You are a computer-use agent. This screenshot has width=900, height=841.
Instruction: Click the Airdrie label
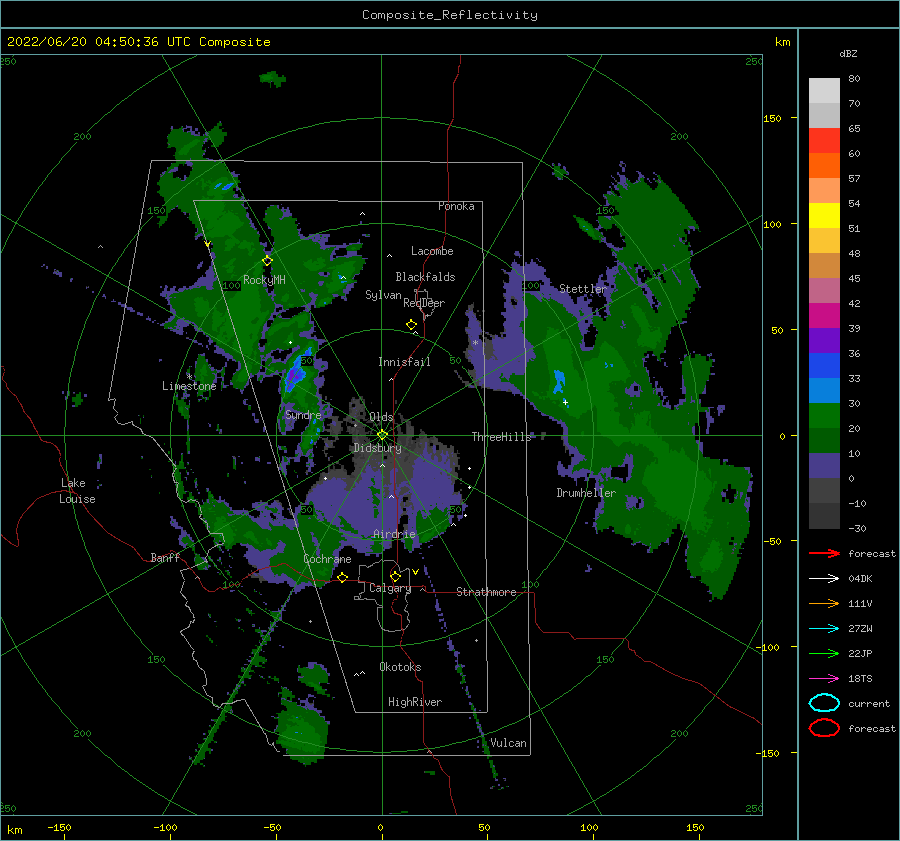pos(394,534)
